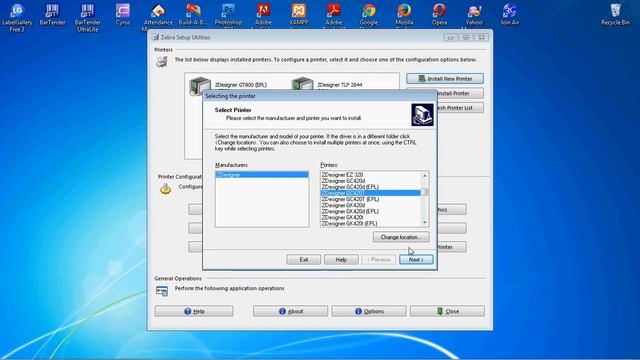Open the Yahoo! desktop shortcut
The width and height of the screenshot is (640, 360).
[474, 15]
